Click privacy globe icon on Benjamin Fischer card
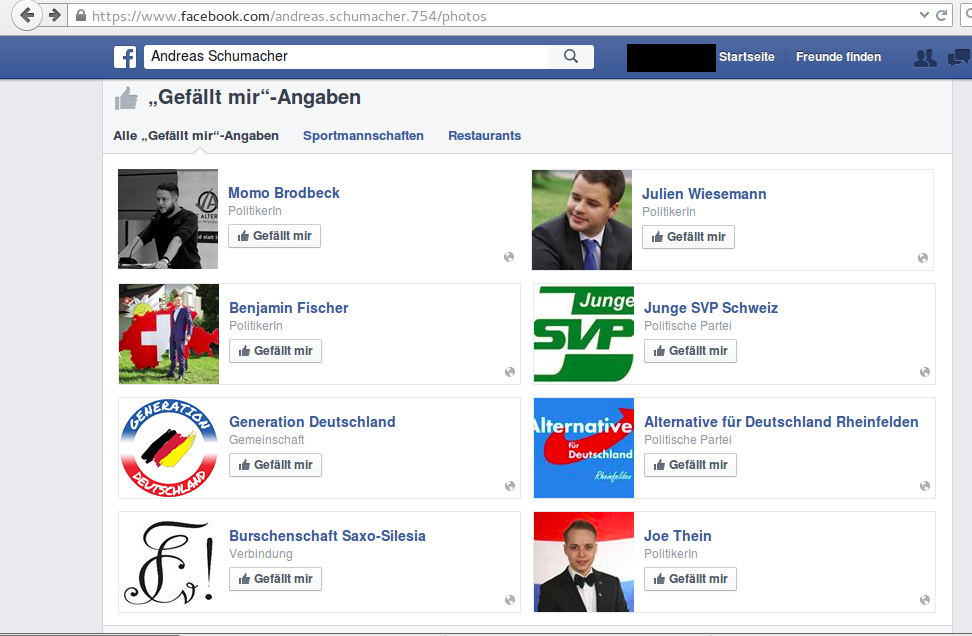 click(x=510, y=372)
